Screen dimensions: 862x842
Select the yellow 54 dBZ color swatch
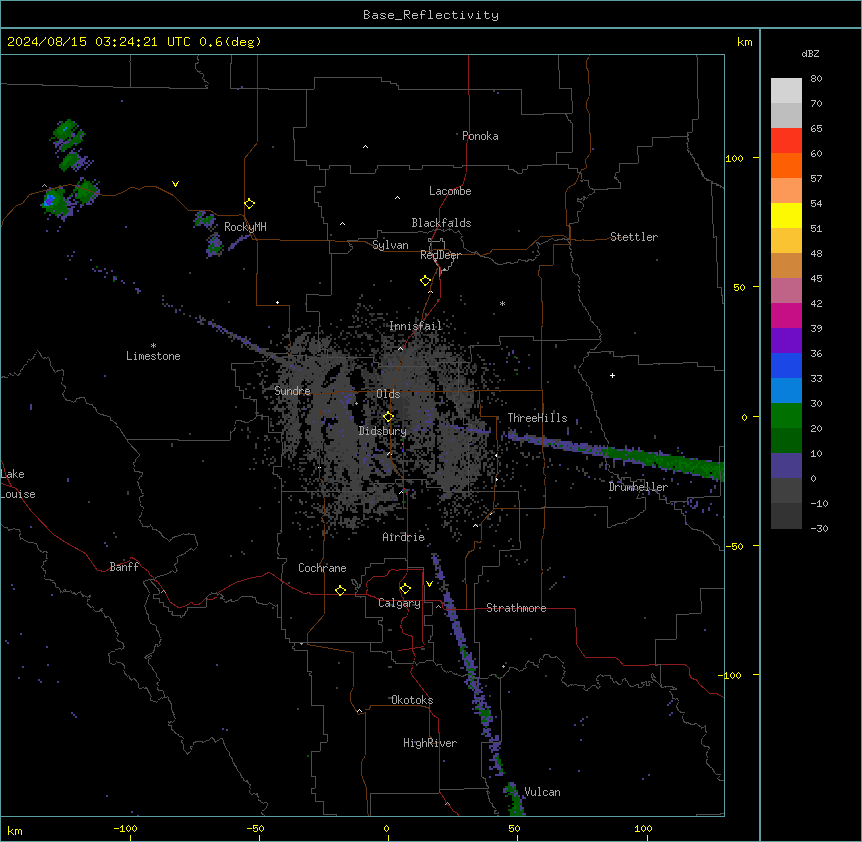click(x=786, y=215)
